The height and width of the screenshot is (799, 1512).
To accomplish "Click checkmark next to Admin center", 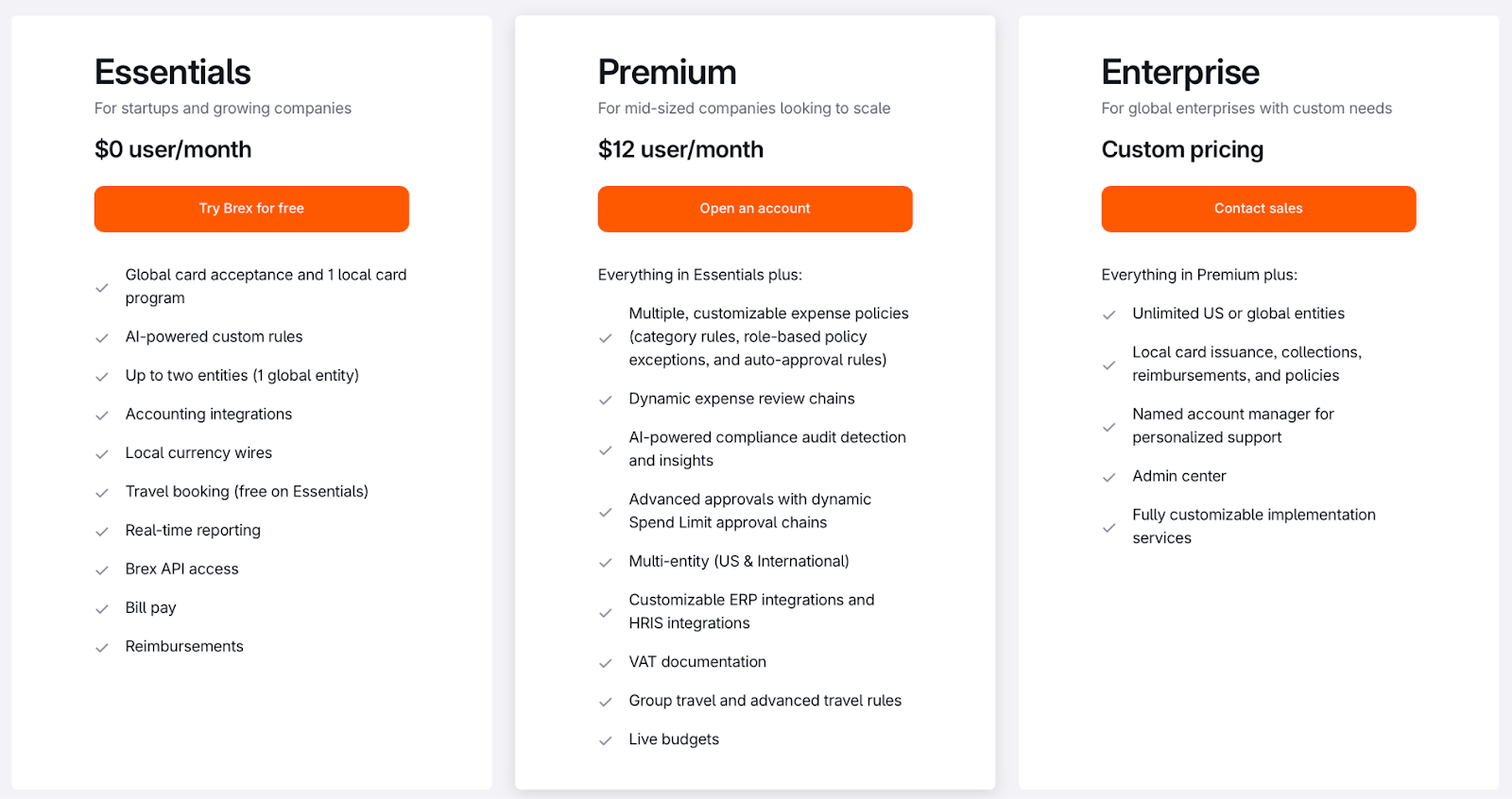I will tap(1109, 477).
